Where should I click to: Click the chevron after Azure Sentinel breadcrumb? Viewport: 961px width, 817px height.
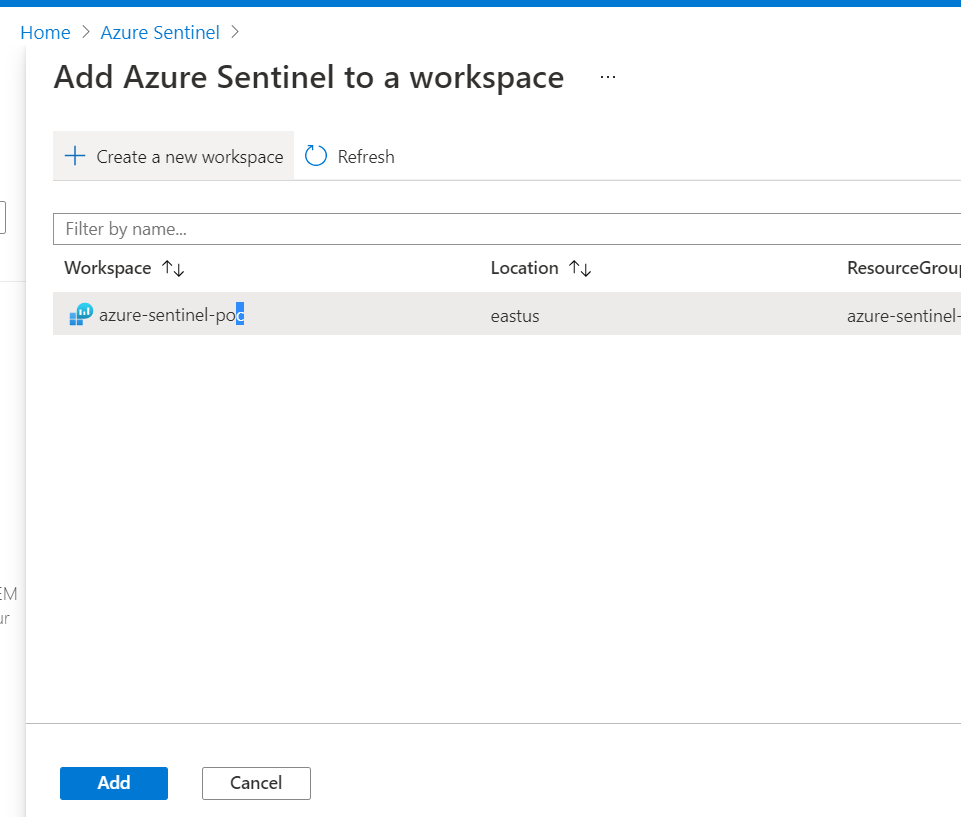[235, 32]
